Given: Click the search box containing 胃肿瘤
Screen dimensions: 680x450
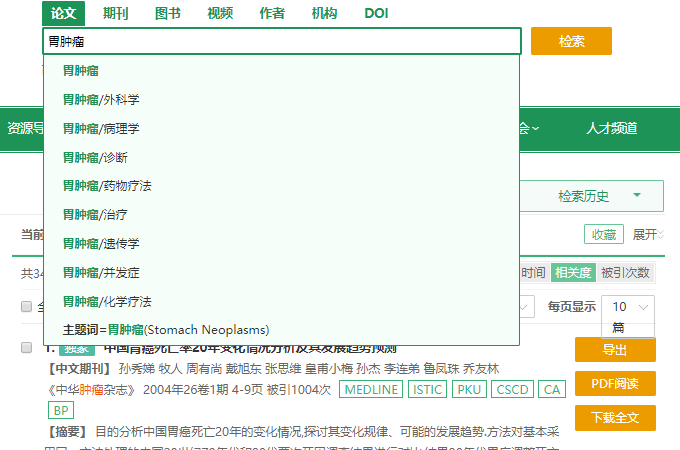Looking at the screenshot, I should click(x=282, y=41).
